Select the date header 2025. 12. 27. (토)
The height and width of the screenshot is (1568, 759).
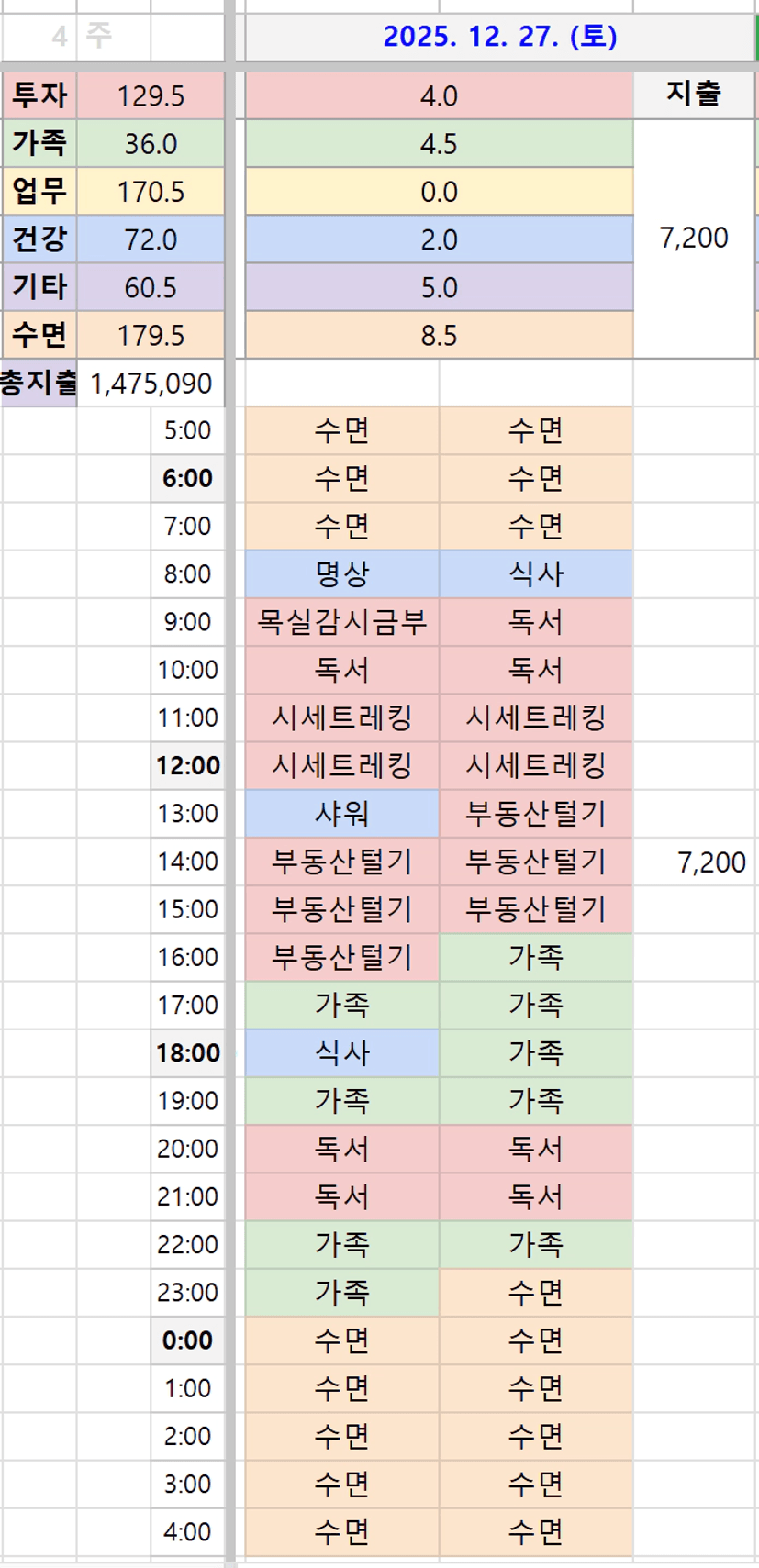(499, 37)
